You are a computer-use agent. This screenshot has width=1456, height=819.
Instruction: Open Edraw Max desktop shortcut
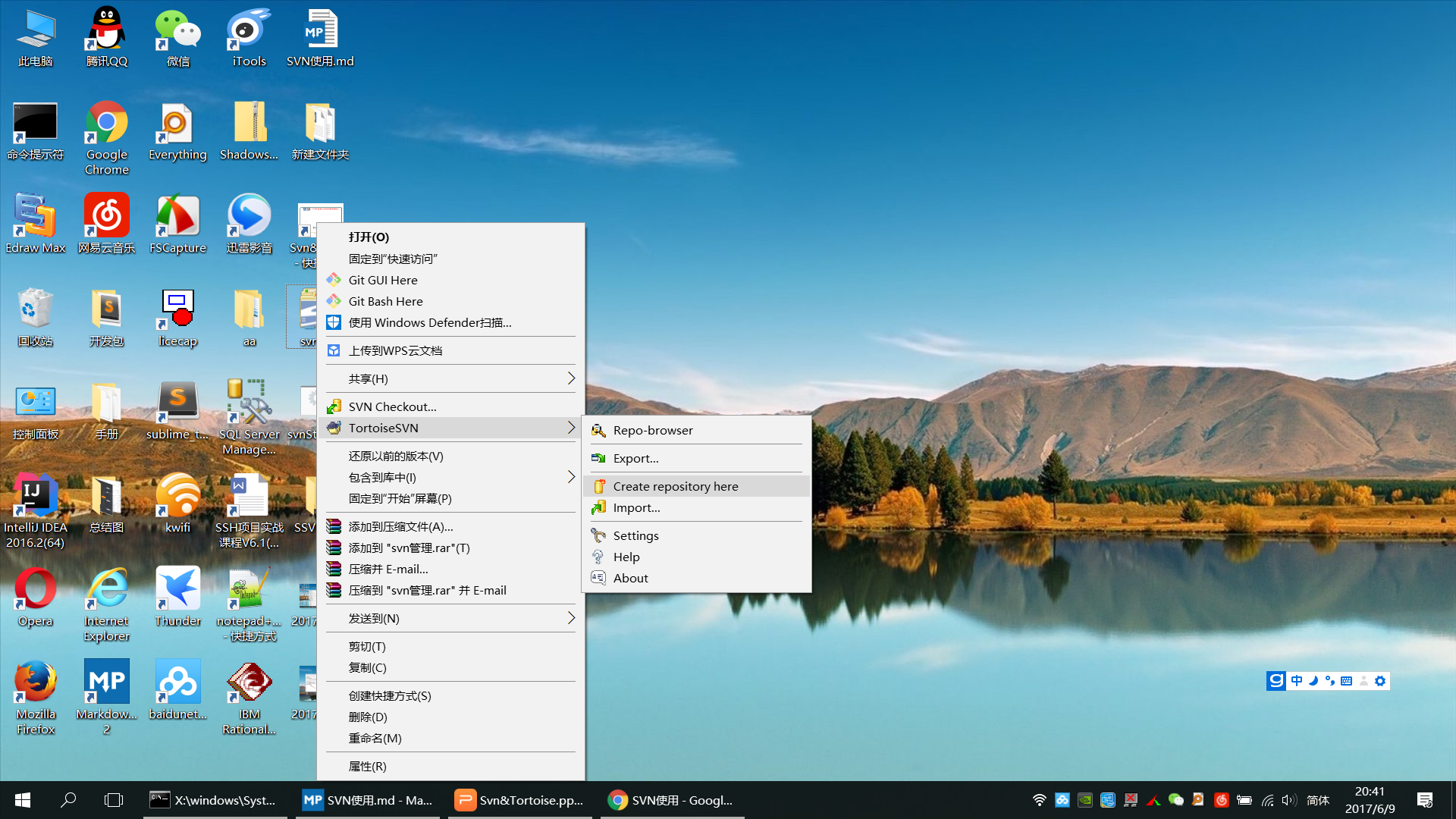36,224
